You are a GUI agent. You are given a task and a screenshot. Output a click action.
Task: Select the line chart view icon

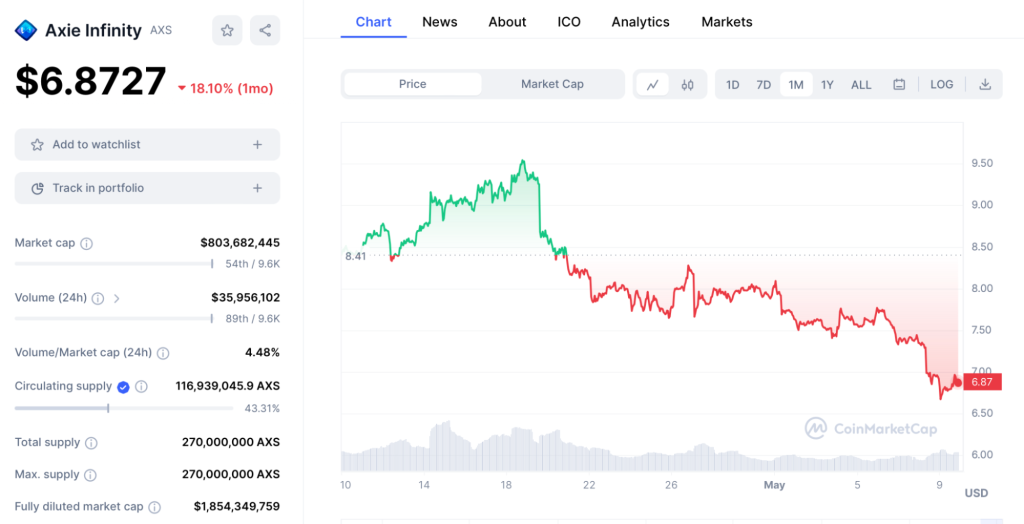tap(652, 84)
